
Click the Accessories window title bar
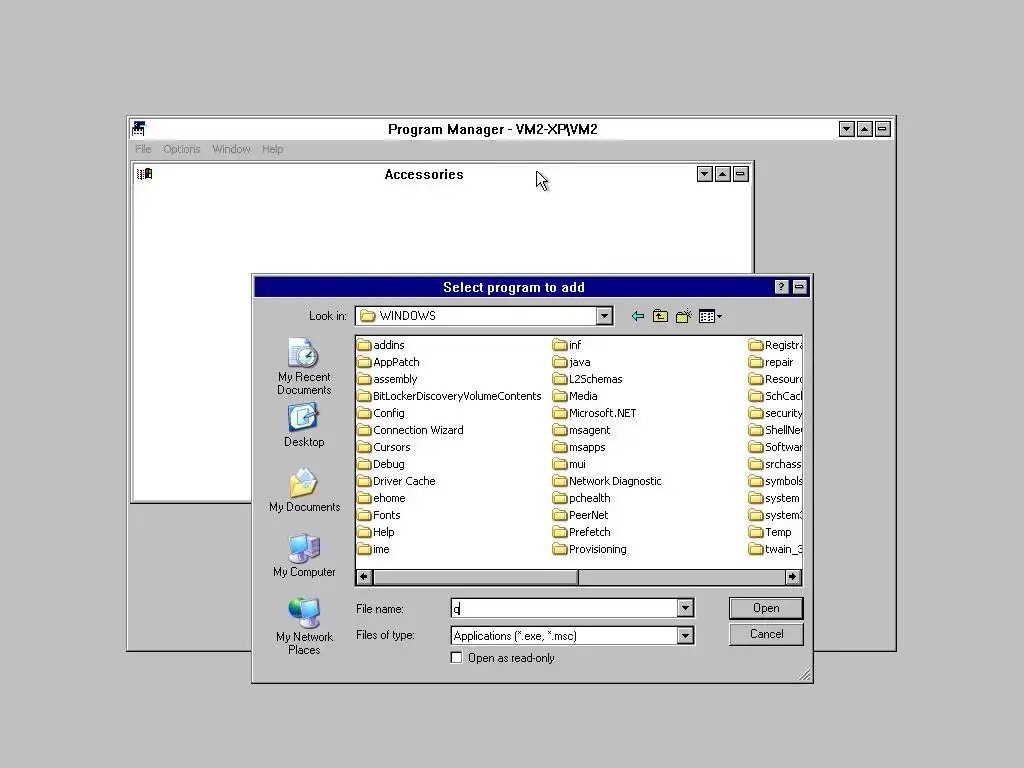(424, 174)
